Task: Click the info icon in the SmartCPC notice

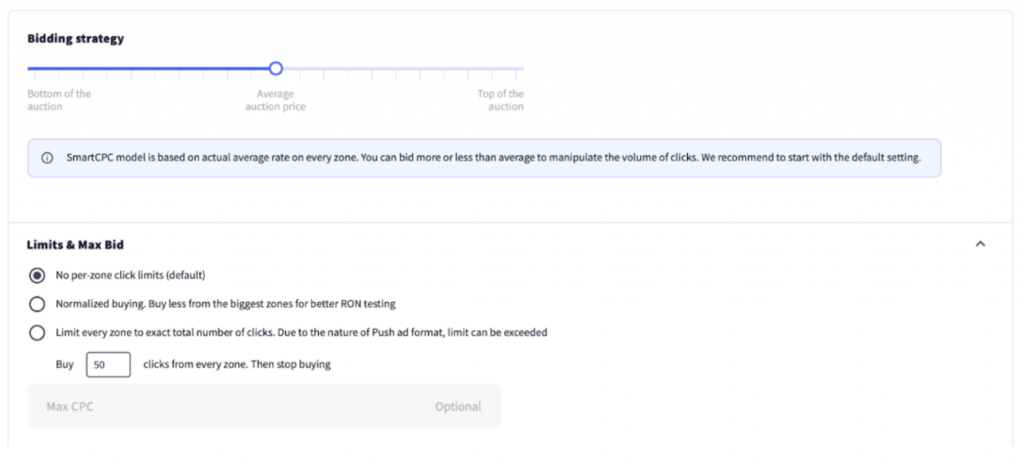Action: [47, 158]
